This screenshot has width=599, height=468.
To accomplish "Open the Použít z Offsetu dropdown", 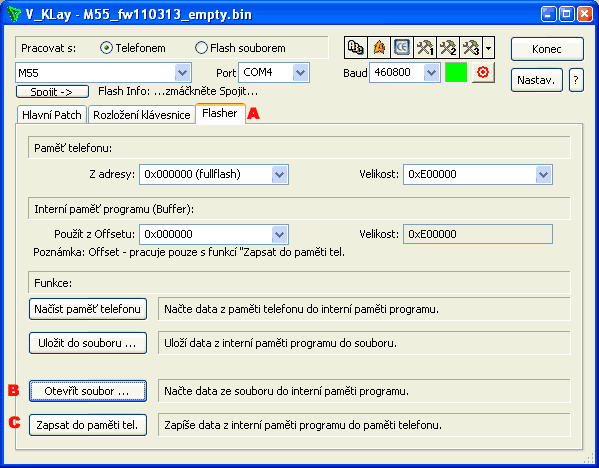I will (x=280, y=234).
